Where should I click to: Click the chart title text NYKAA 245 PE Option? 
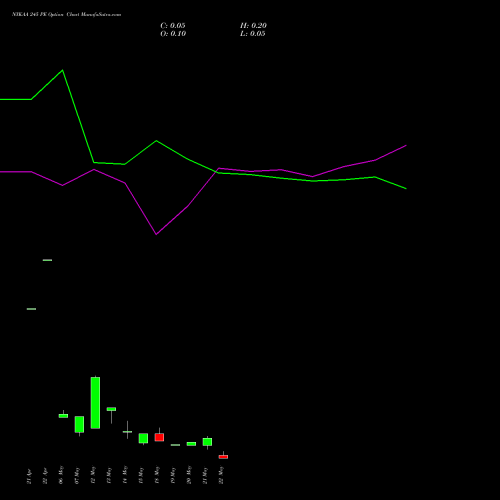pyautogui.click(x=38, y=15)
